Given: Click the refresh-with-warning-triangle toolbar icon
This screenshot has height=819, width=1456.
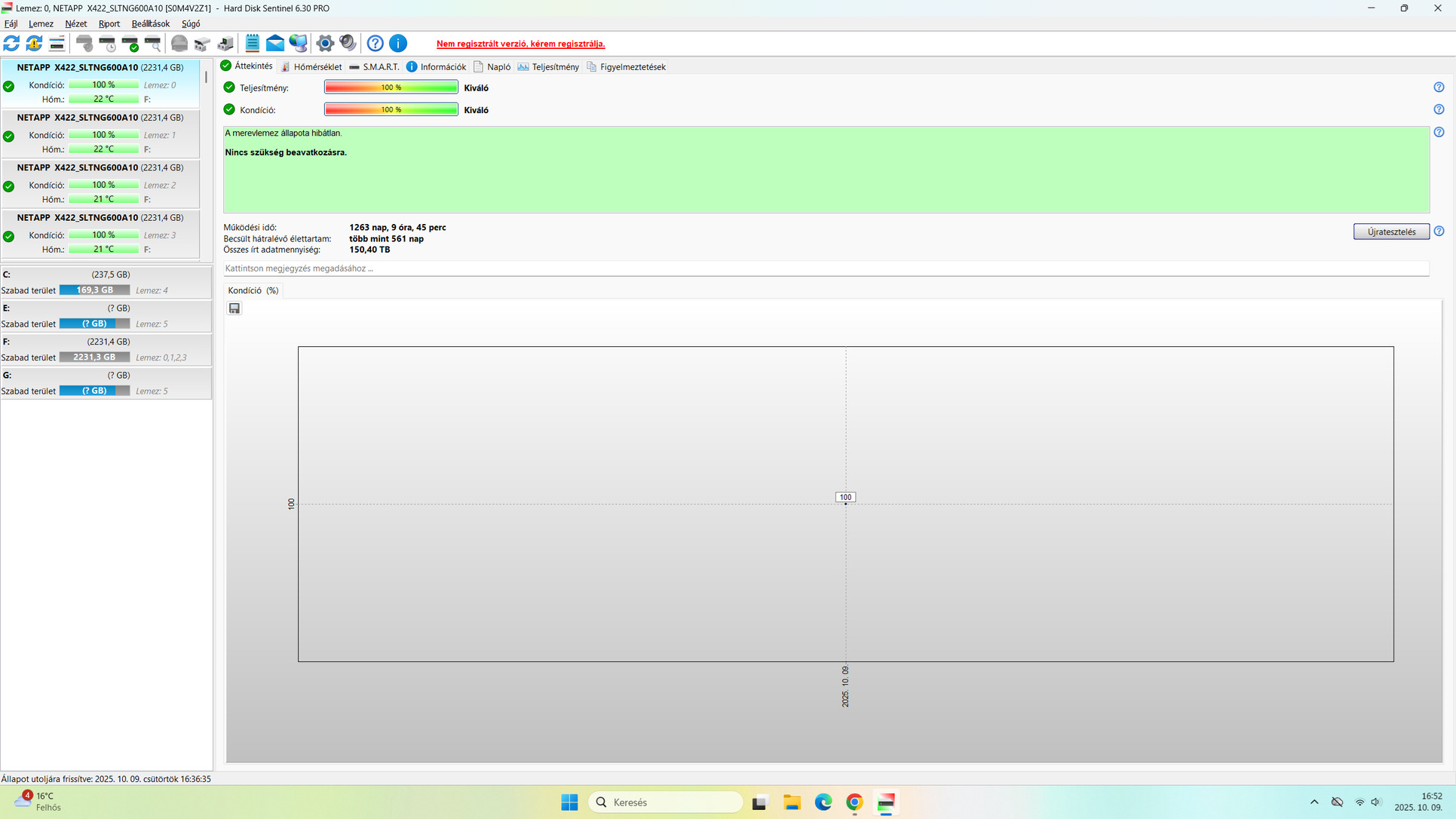Looking at the screenshot, I should (x=34, y=44).
